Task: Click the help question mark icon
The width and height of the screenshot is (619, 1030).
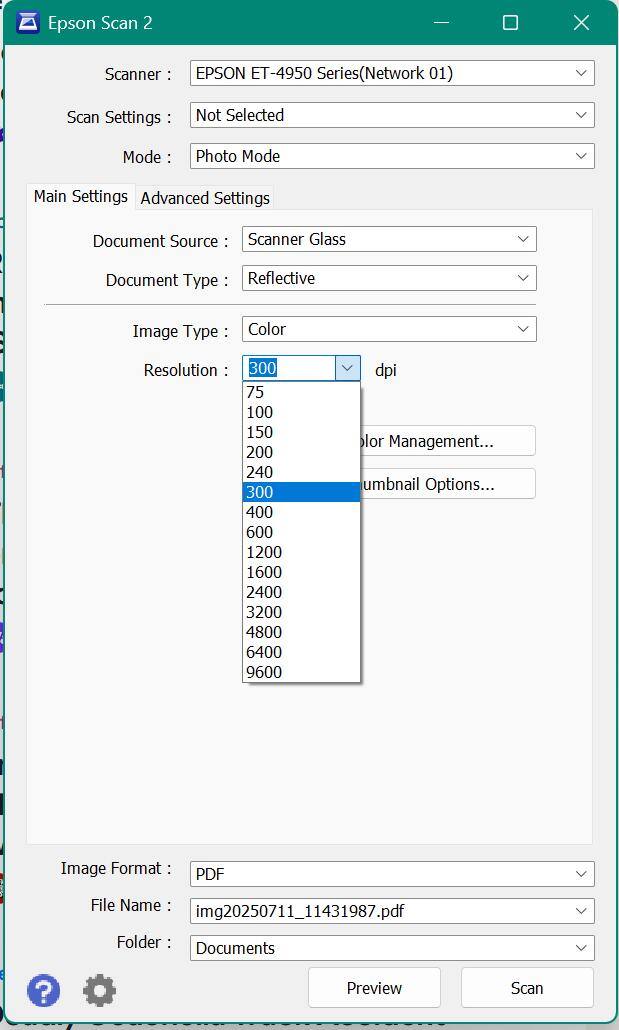Action: (x=44, y=990)
